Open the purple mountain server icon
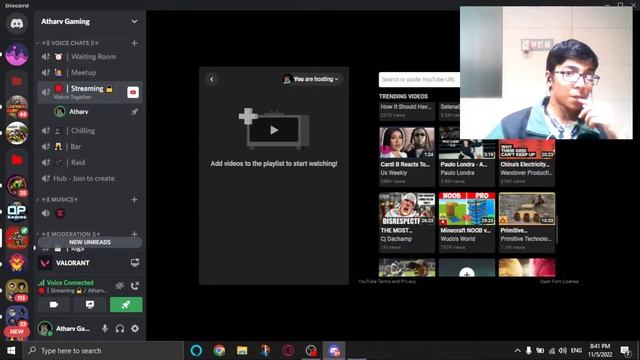The image size is (640, 360). coord(17,54)
